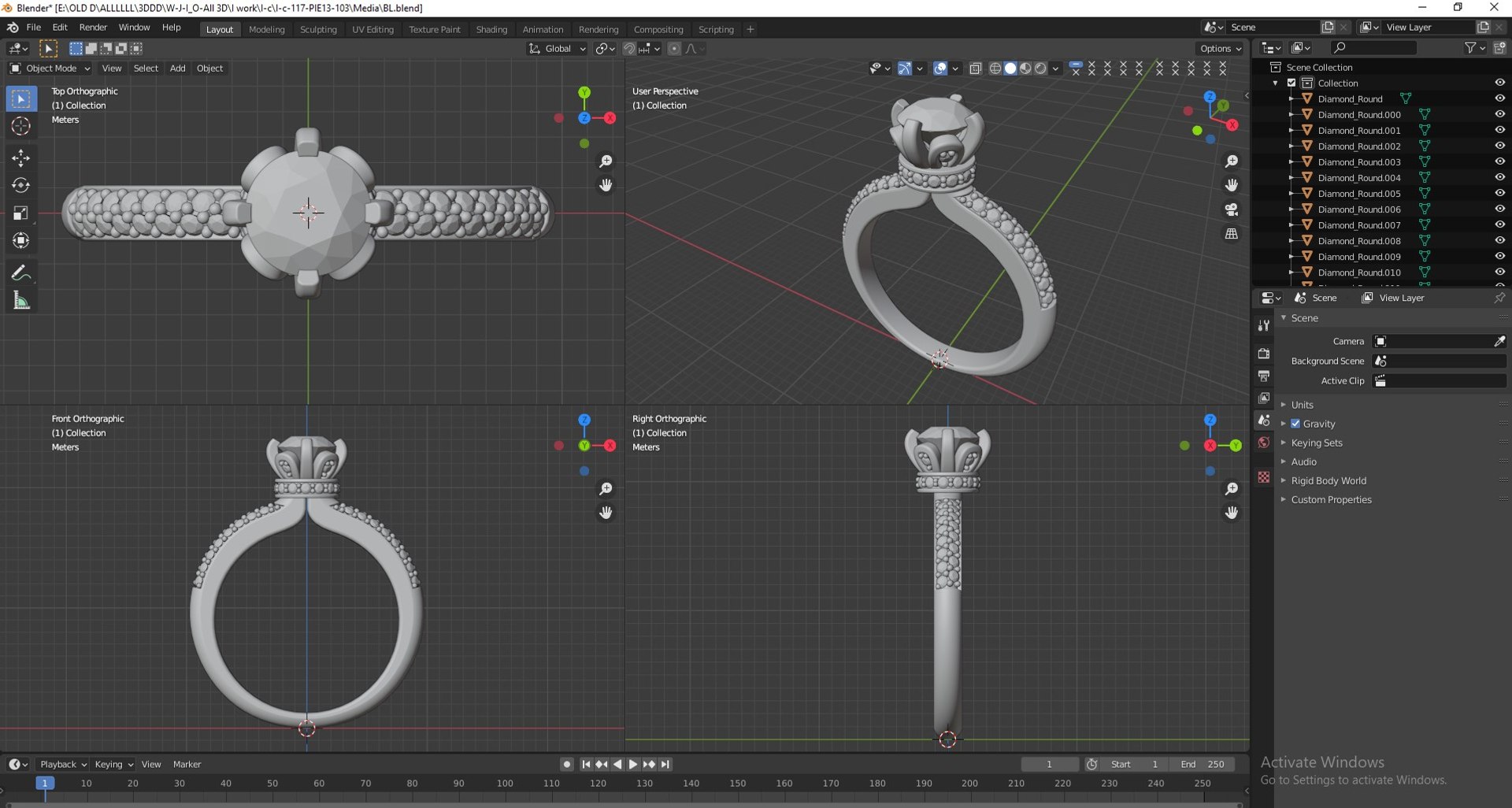Select solid viewport shading
1512x808 pixels.
(x=1010, y=69)
